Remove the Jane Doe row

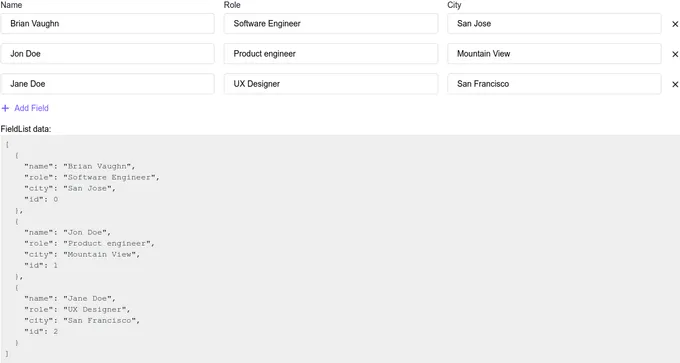pyautogui.click(x=675, y=84)
